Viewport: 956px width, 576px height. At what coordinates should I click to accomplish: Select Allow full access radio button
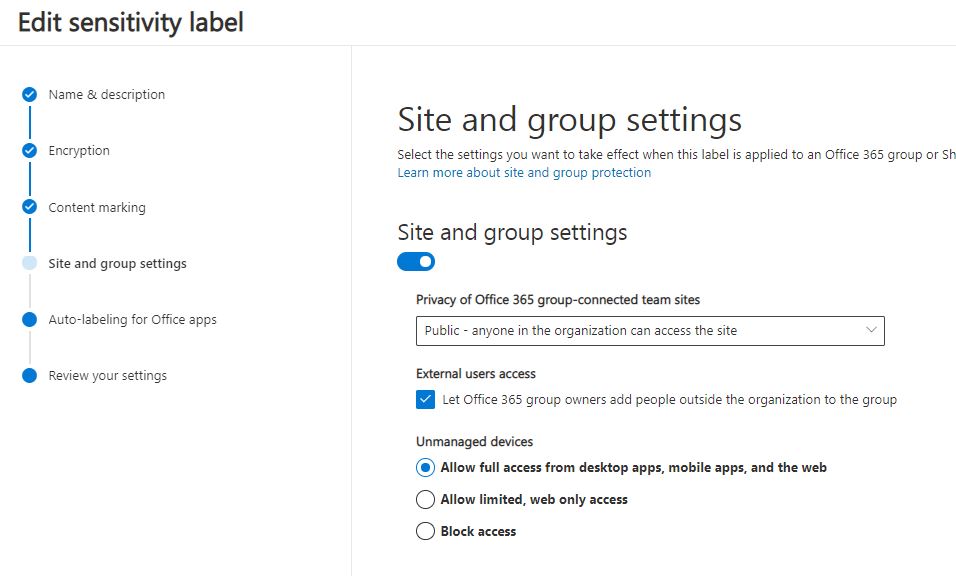pos(425,468)
